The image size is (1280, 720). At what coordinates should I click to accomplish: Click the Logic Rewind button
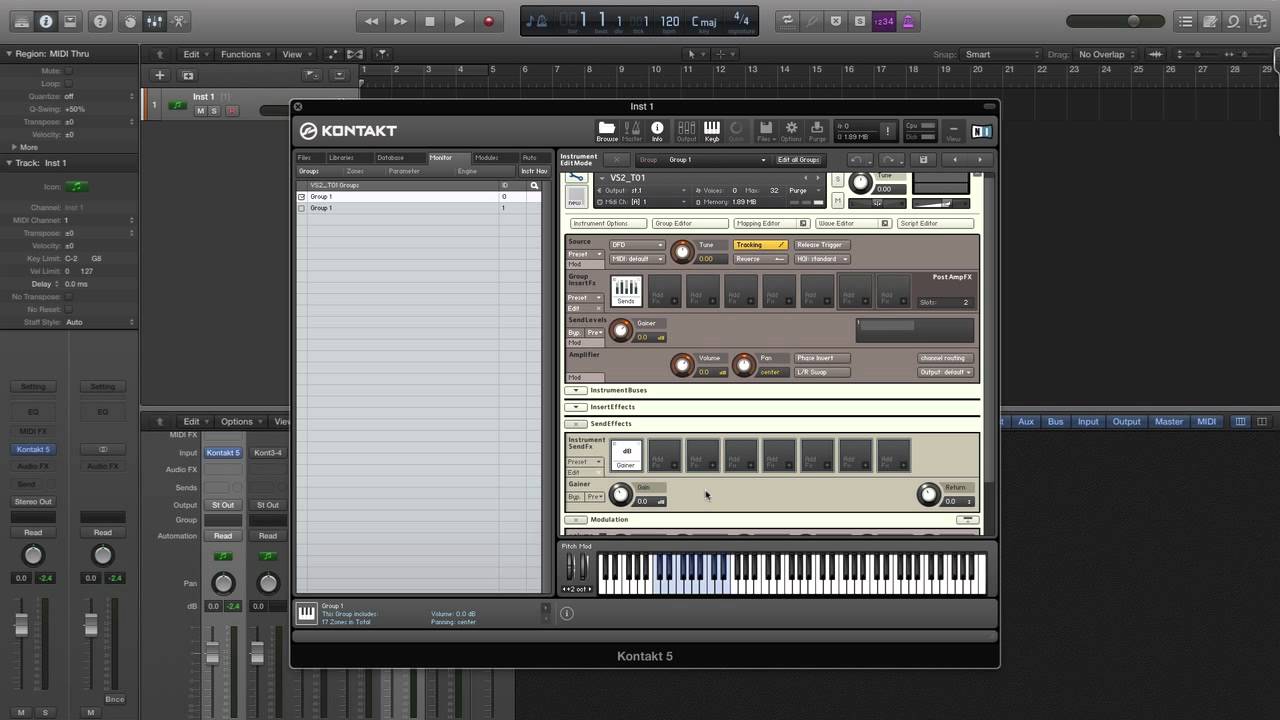pos(371,21)
